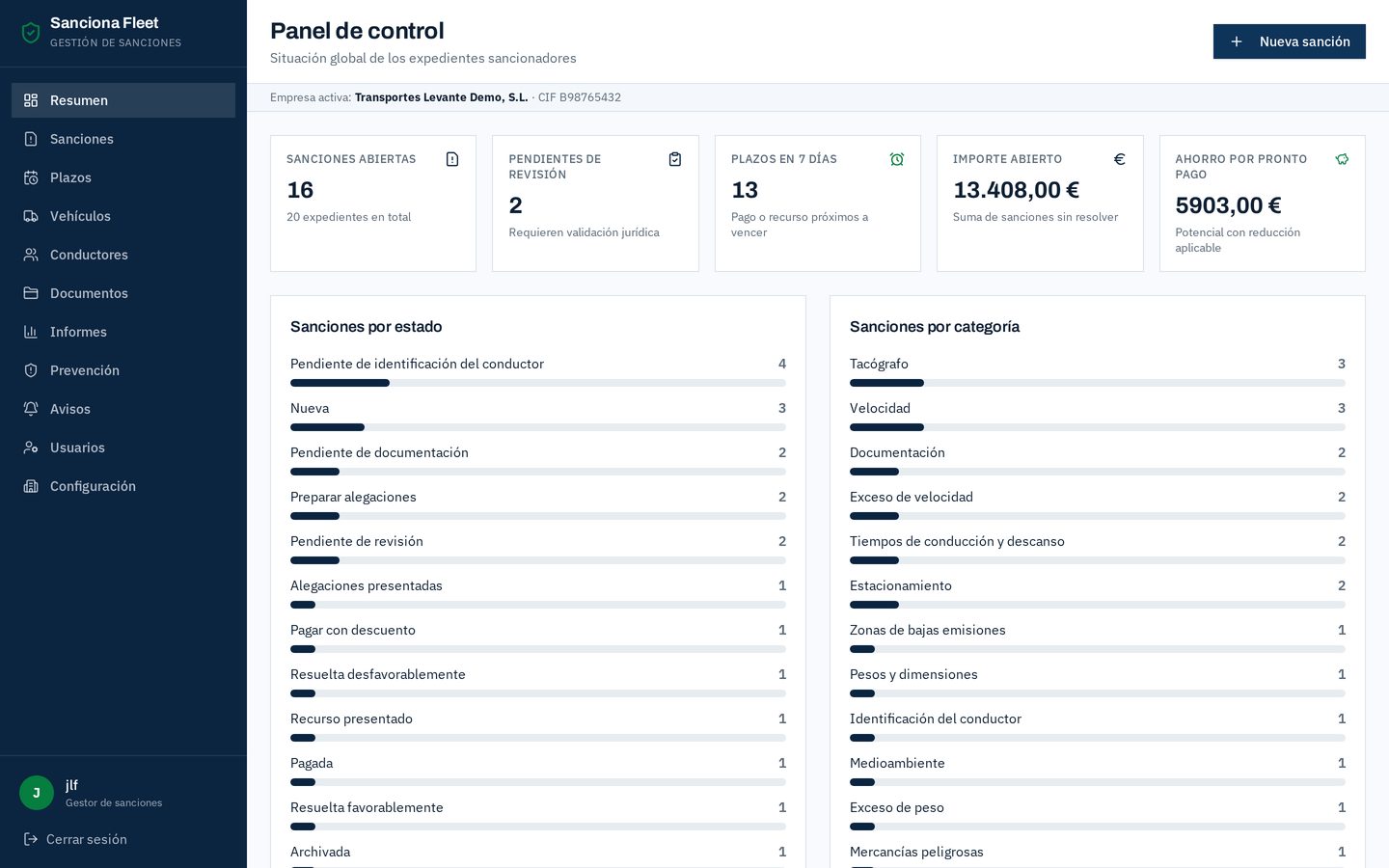The height and width of the screenshot is (868, 1389).
Task: Click the Prevención shield icon
Action: pos(31,370)
